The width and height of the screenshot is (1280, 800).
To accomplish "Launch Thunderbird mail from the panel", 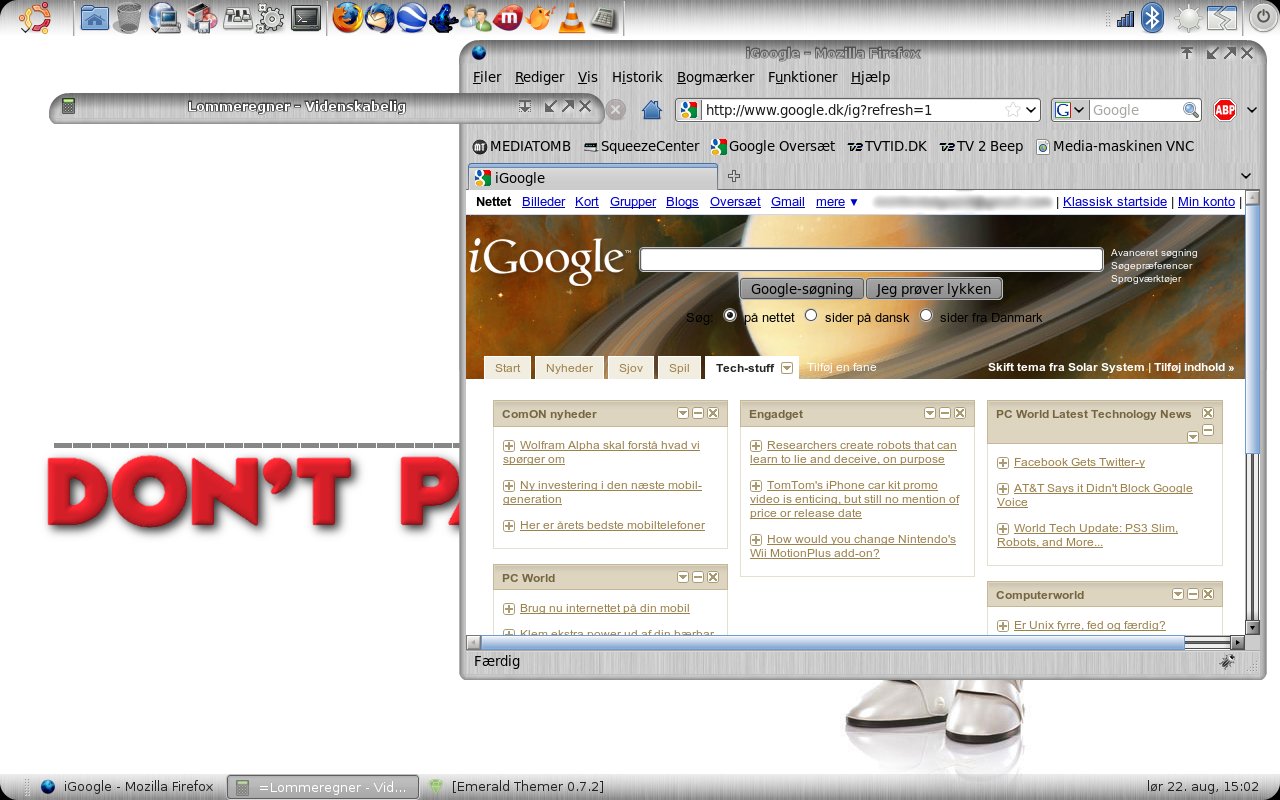I will [x=380, y=17].
